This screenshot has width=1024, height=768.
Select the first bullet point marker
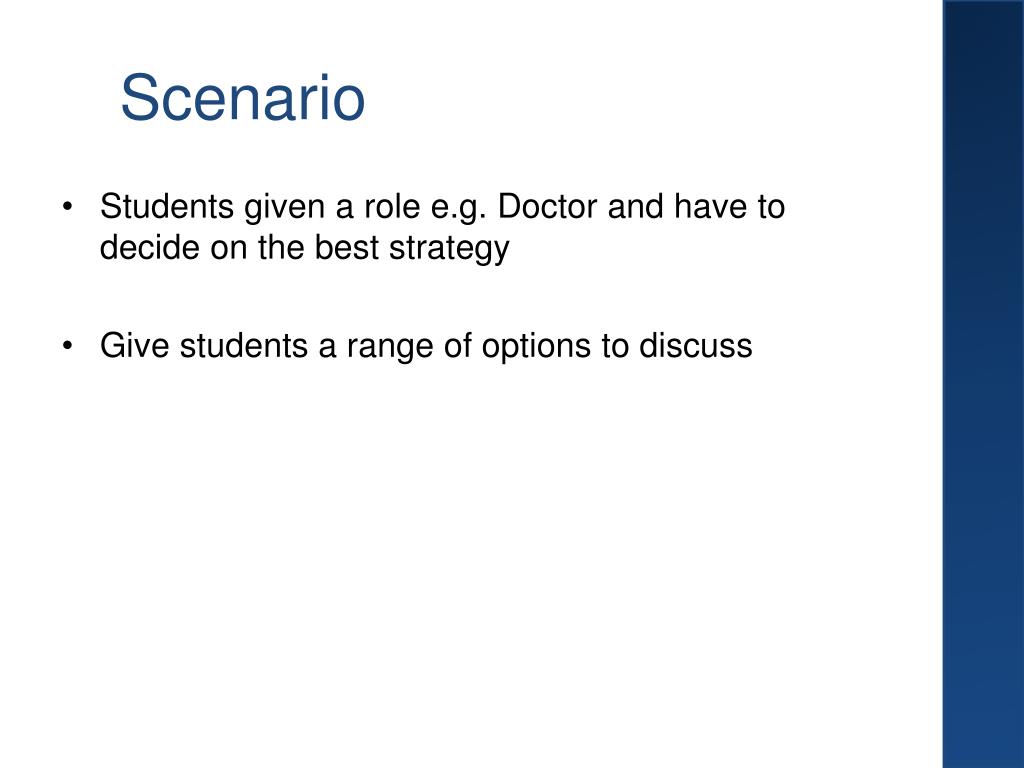point(67,207)
